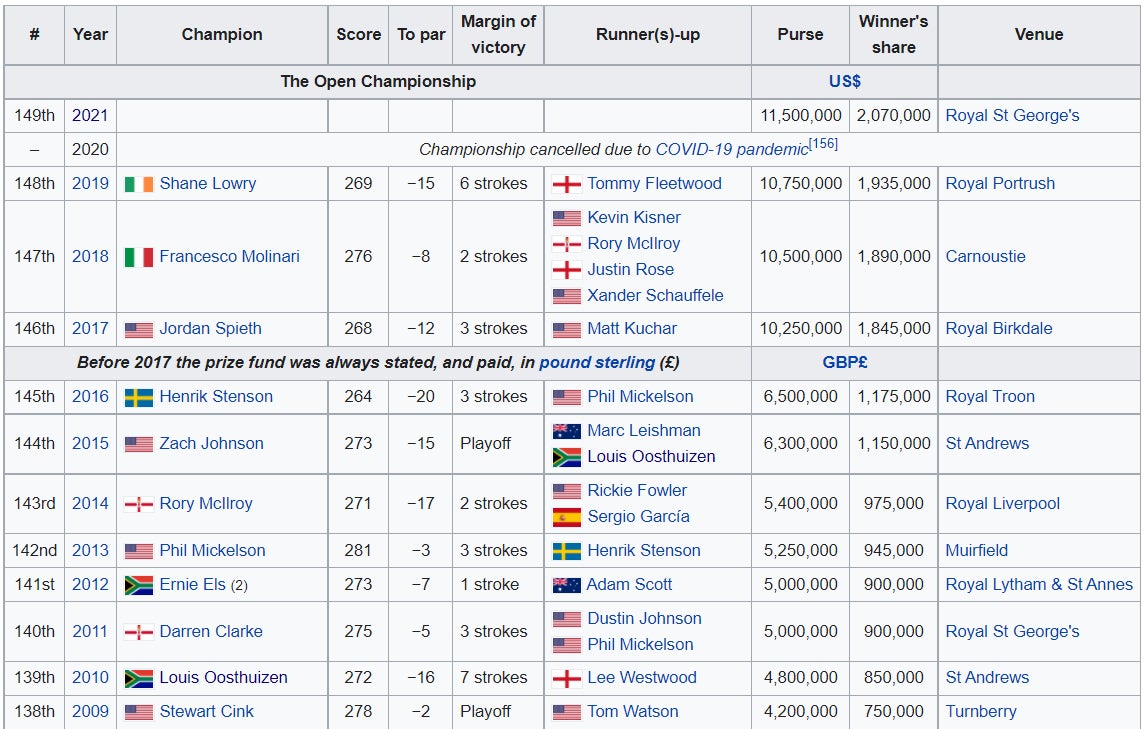
Task: Open the Xander Schauffele link
Action: pos(655,295)
